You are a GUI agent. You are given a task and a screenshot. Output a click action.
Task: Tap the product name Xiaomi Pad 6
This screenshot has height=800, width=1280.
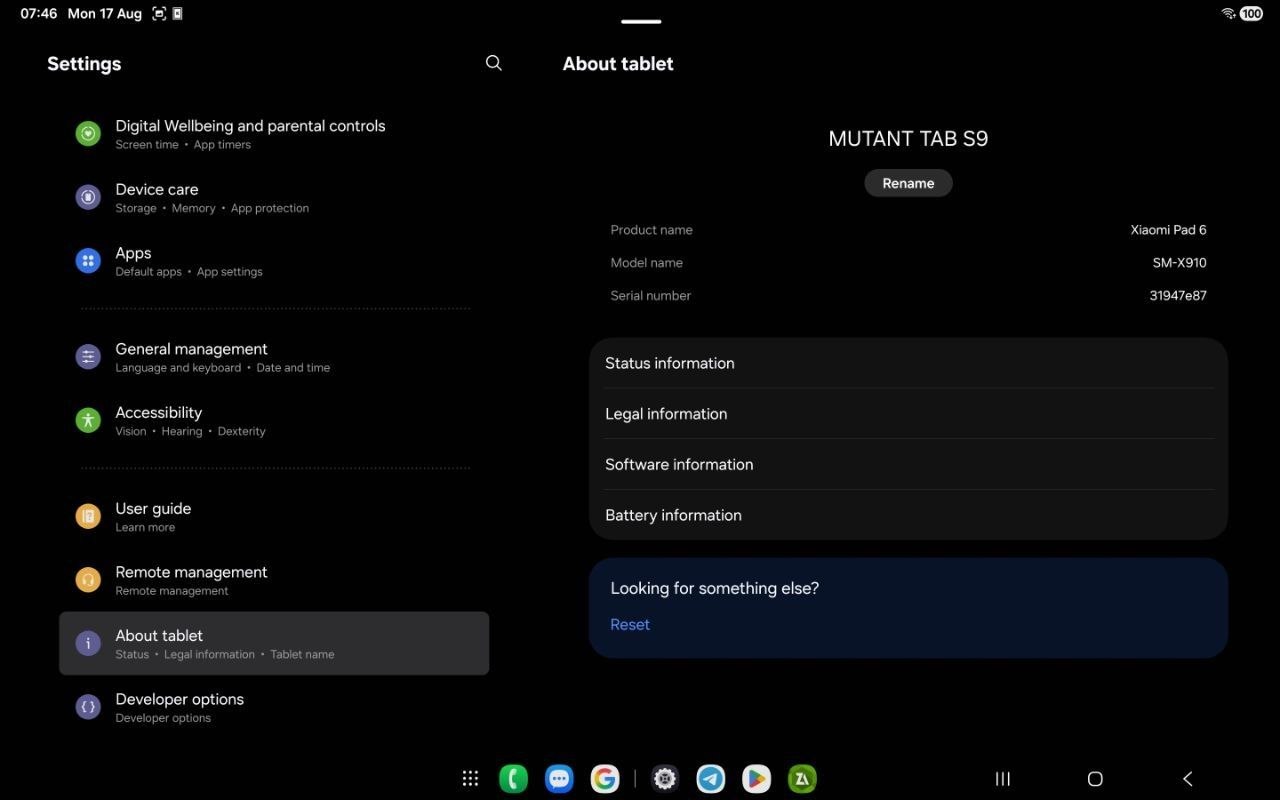coord(1168,229)
